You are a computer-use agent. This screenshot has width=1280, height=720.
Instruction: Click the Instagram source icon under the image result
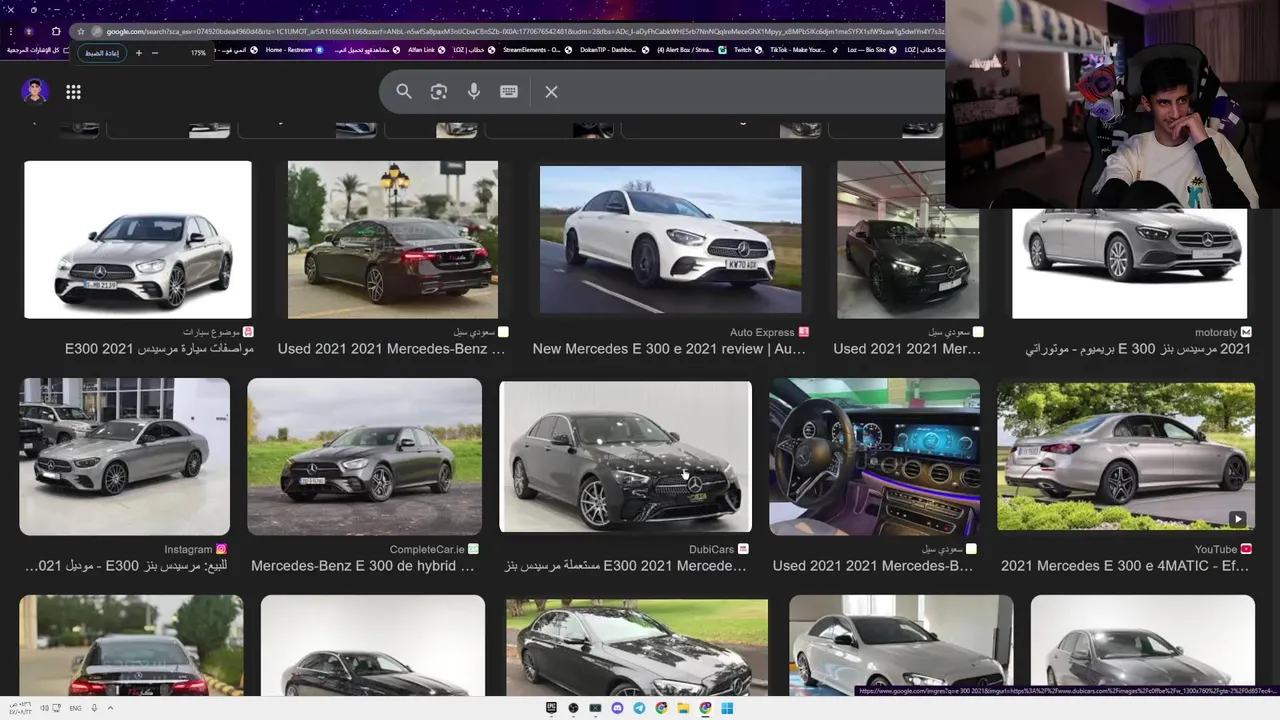click(222, 549)
